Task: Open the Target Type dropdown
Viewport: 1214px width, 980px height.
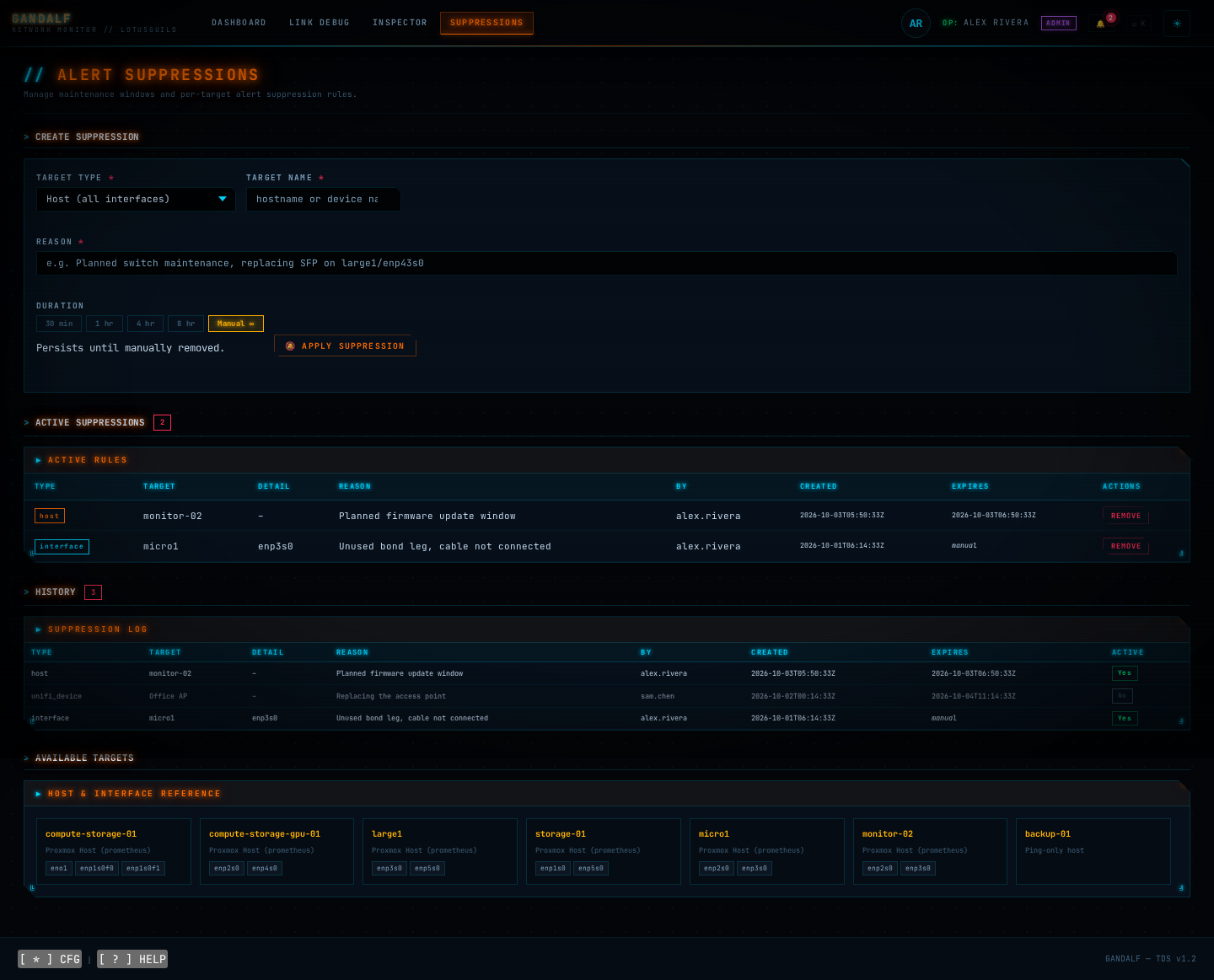Action: (x=136, y=199)
